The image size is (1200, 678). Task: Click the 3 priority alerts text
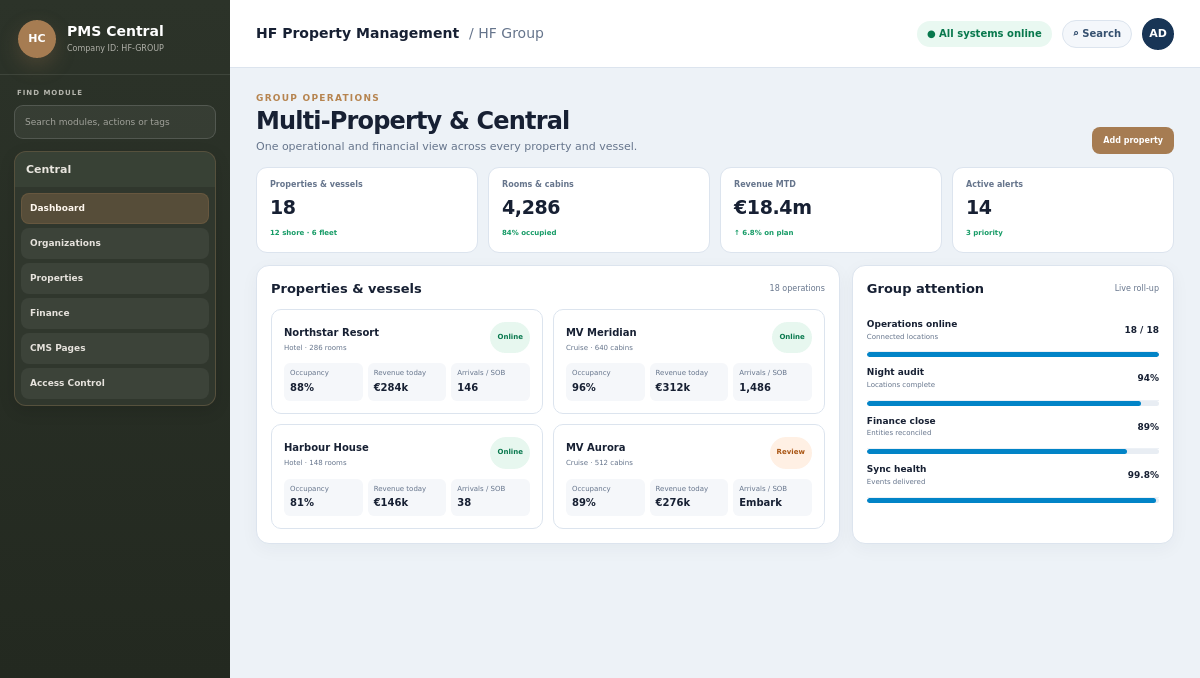(984, 233)
